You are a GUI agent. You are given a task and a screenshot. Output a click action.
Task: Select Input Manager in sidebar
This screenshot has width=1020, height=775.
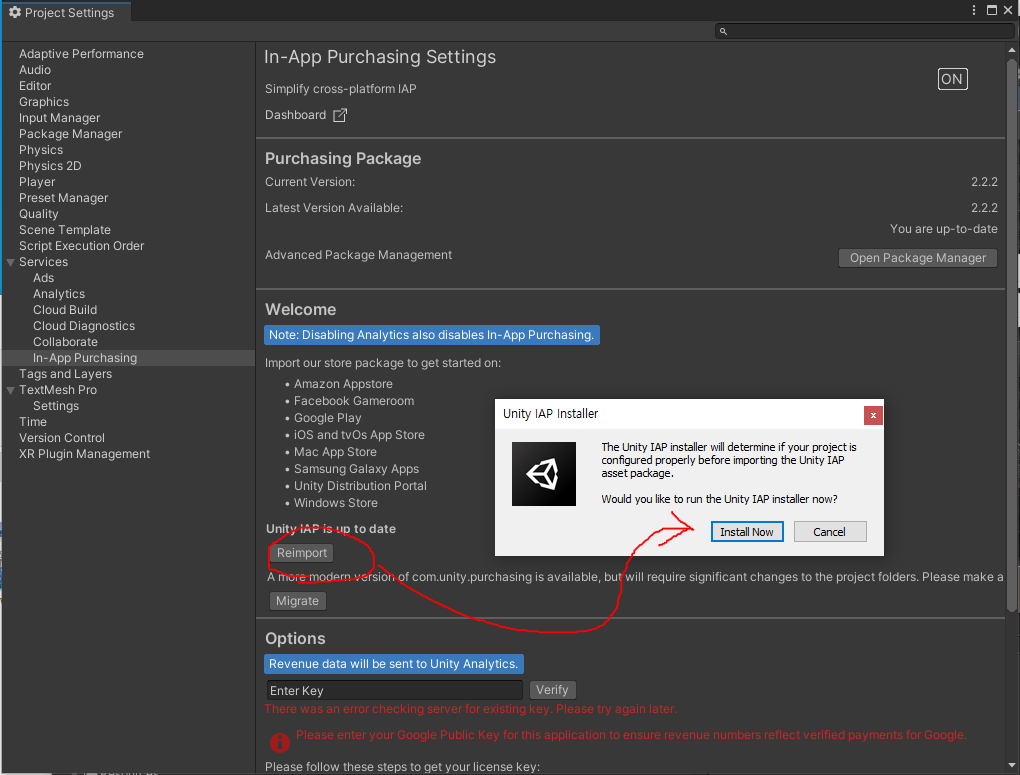pyautogui.click(x=59, y=118)
